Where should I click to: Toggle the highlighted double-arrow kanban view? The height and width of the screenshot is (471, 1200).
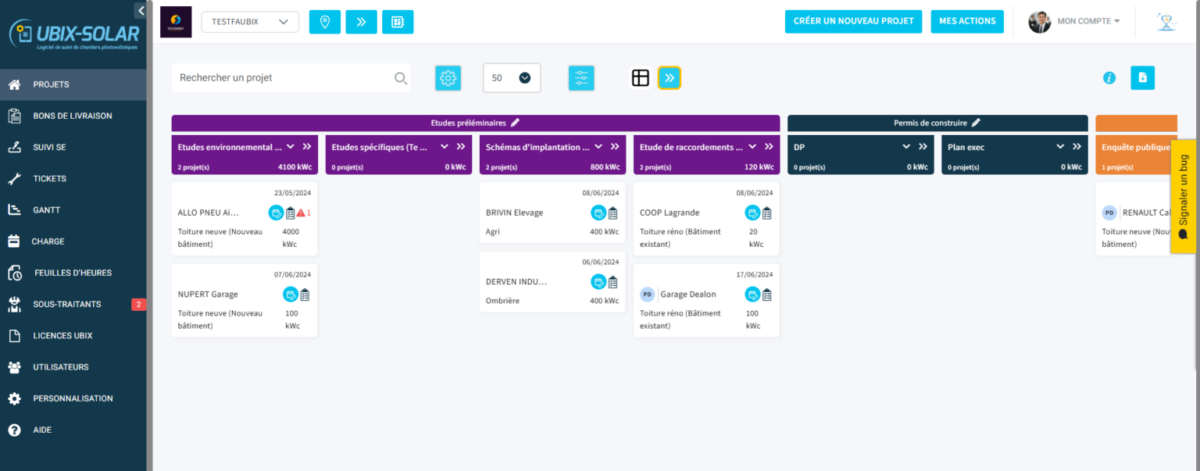pyautogui.click(x=670, y=78)
